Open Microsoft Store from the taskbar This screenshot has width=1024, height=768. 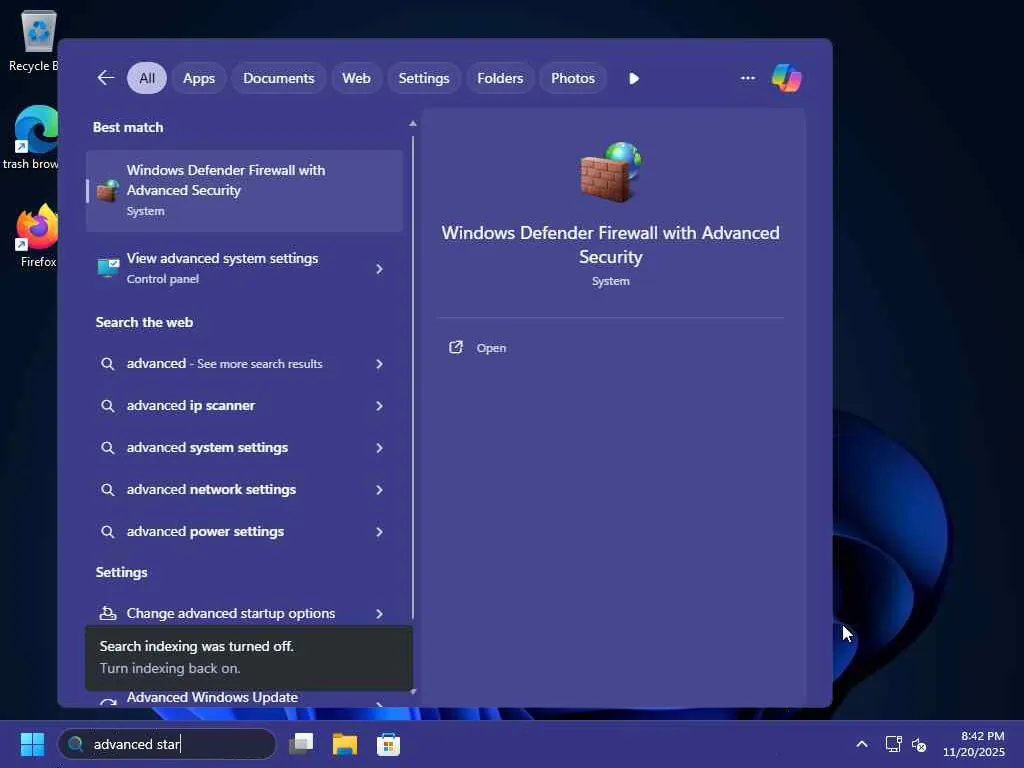[389, 744]
